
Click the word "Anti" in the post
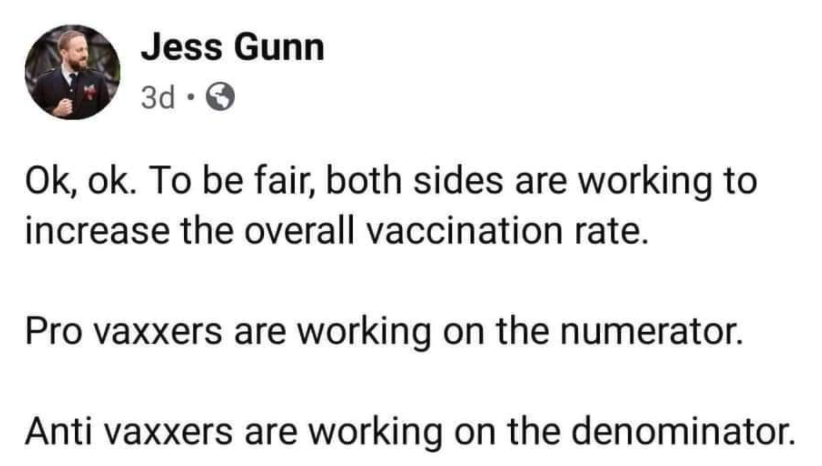click(50, 432)
